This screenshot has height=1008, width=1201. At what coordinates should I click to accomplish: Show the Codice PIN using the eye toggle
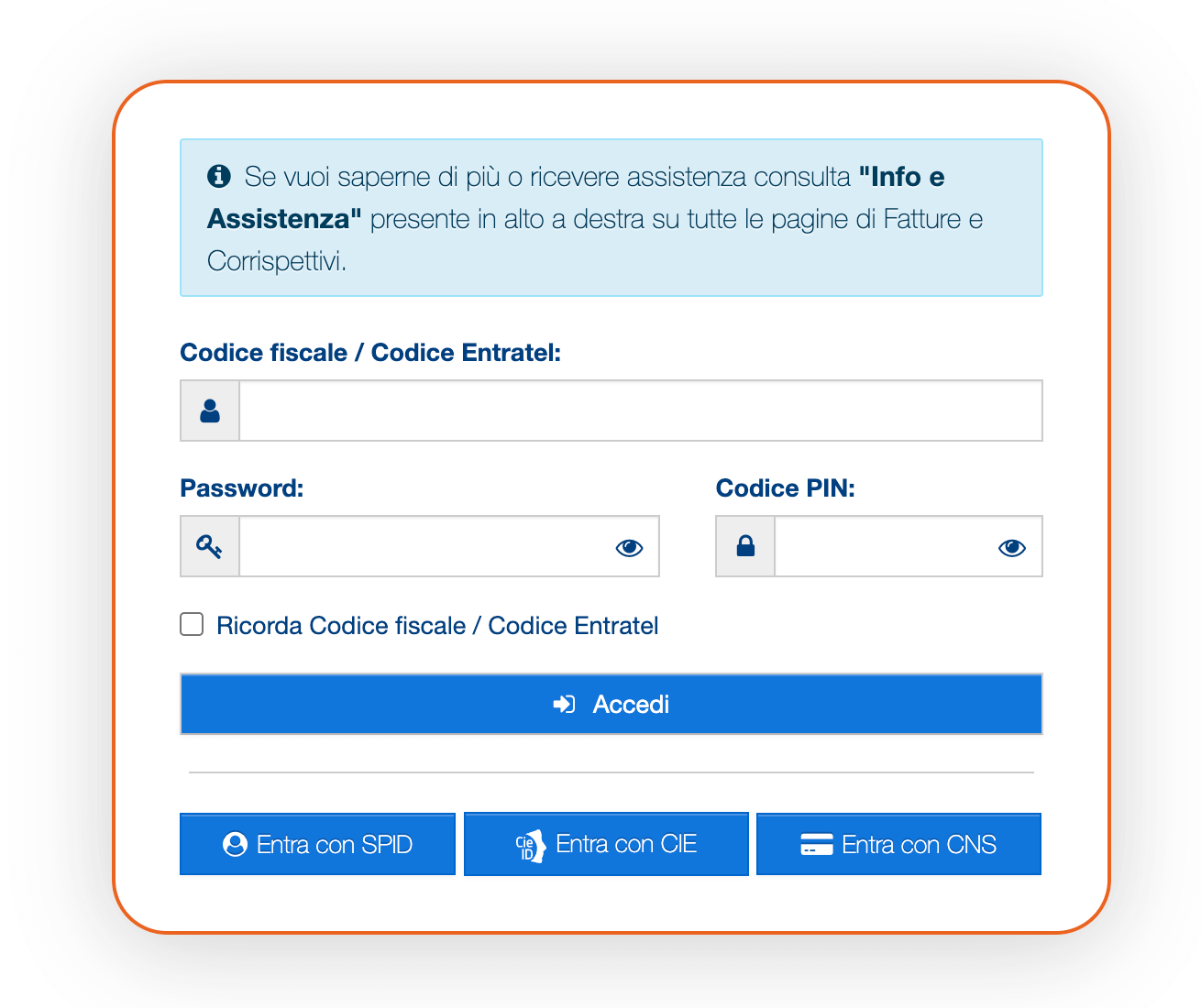point(1011,546)
